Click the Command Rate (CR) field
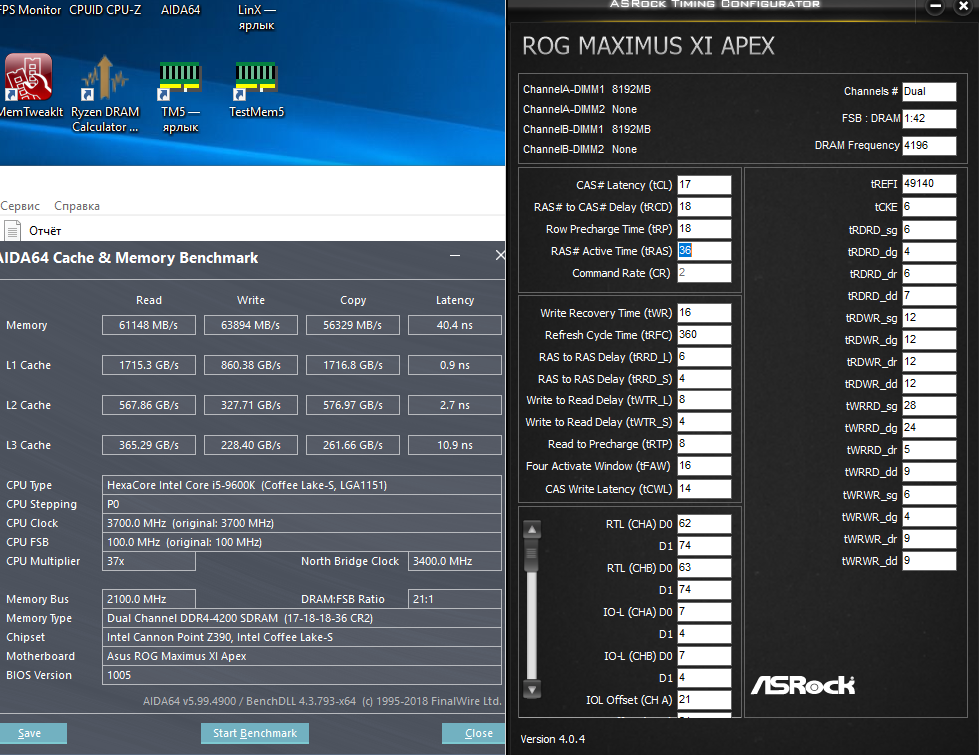 coord(704,273)
